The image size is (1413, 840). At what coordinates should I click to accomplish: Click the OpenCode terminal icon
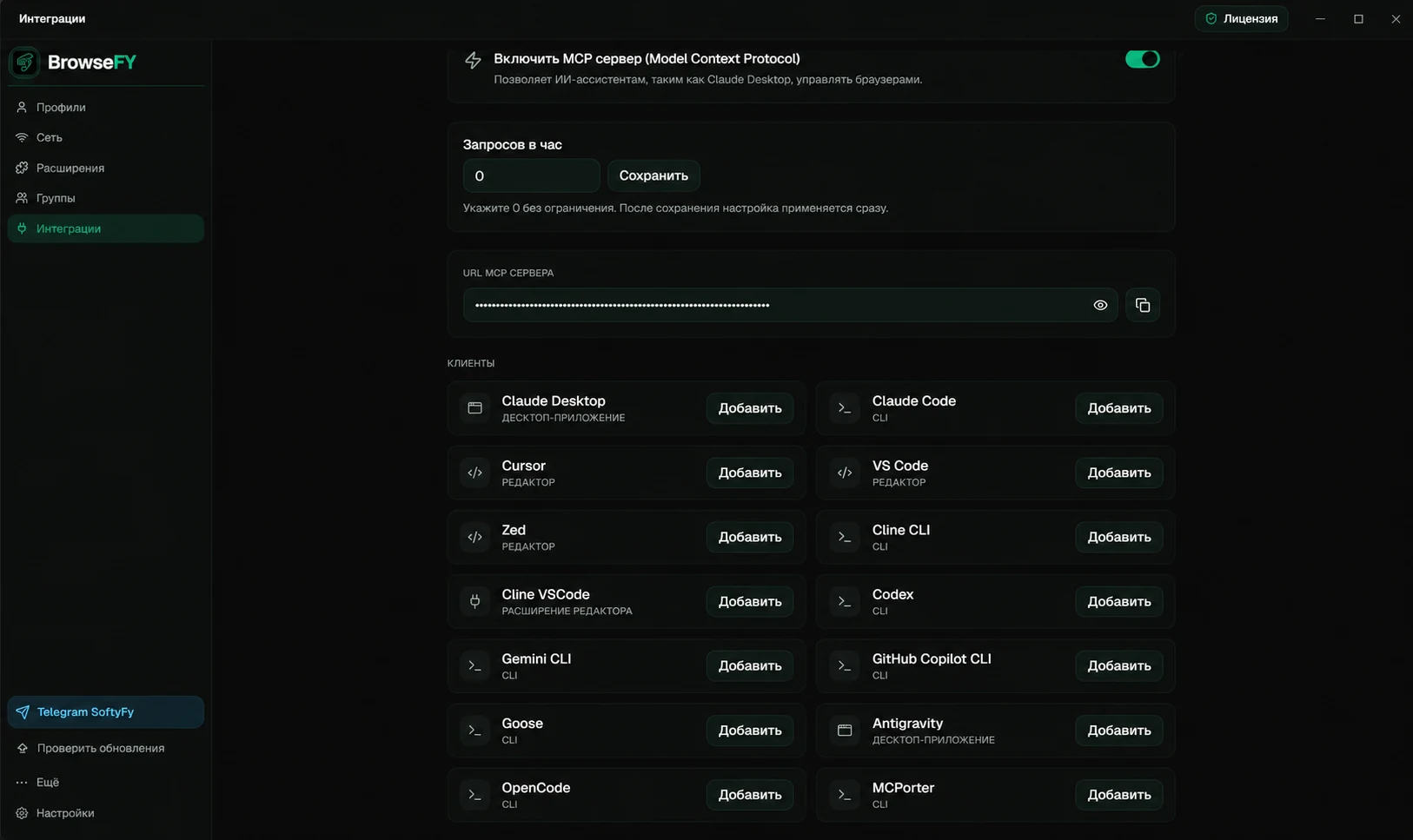[x=474, y=794]
